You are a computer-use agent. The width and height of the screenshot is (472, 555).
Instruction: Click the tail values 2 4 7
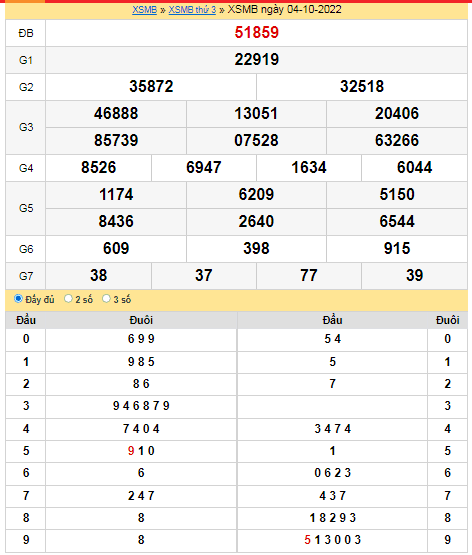tap(141, 496)
